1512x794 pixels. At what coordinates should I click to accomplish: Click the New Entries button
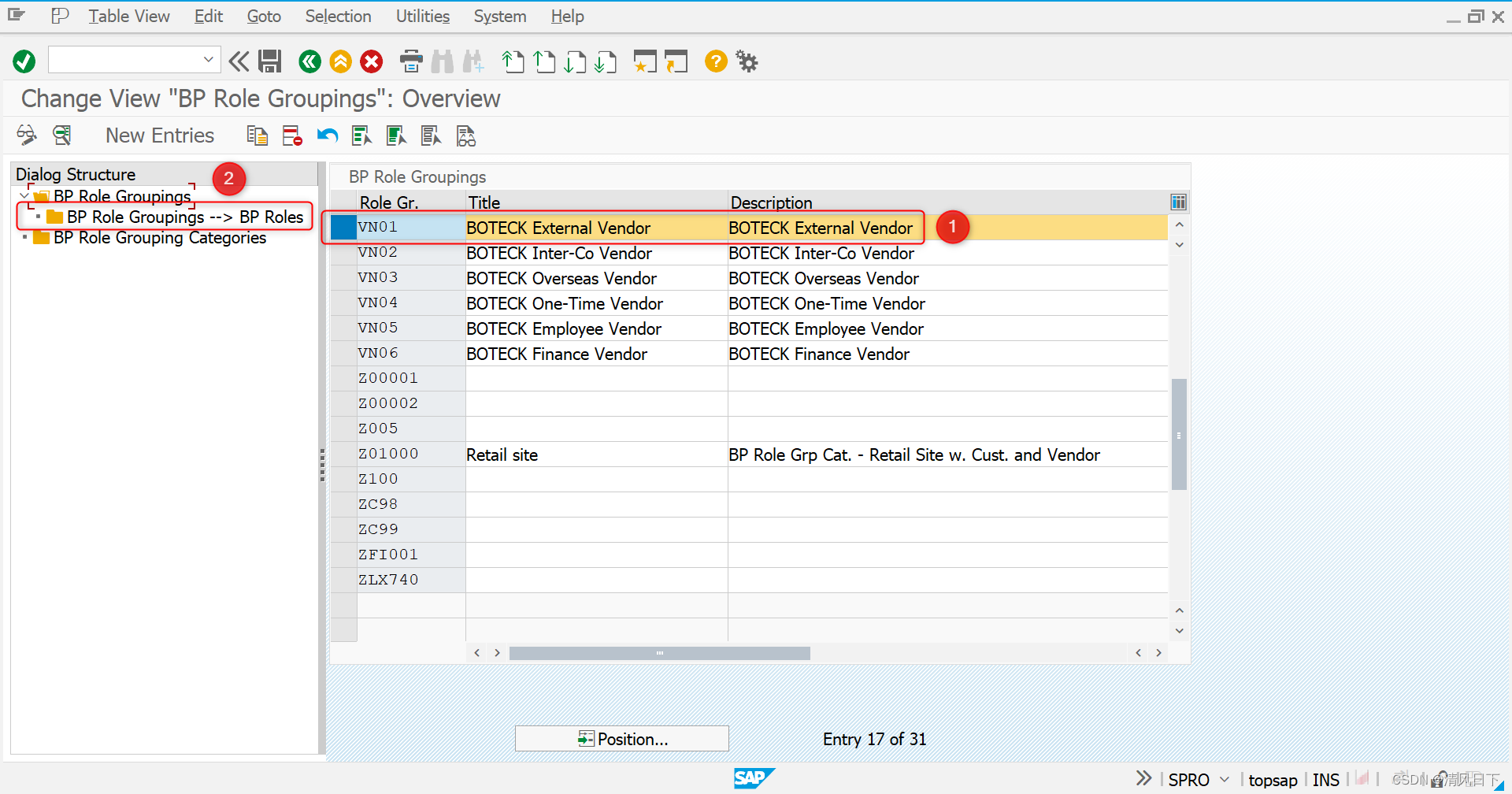(160, 135)
